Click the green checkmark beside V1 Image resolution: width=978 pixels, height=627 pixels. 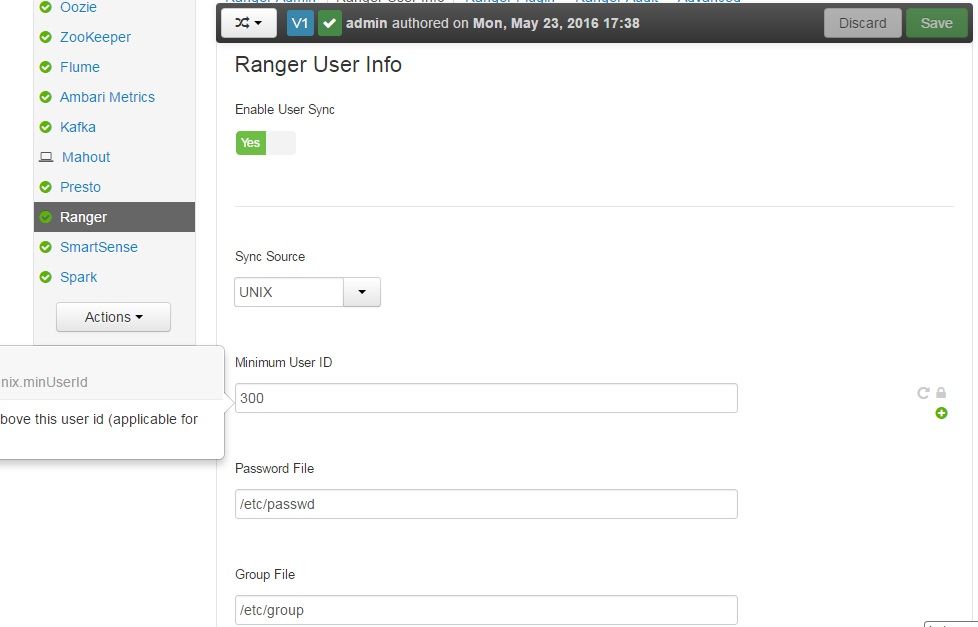[x=329, y=24]
